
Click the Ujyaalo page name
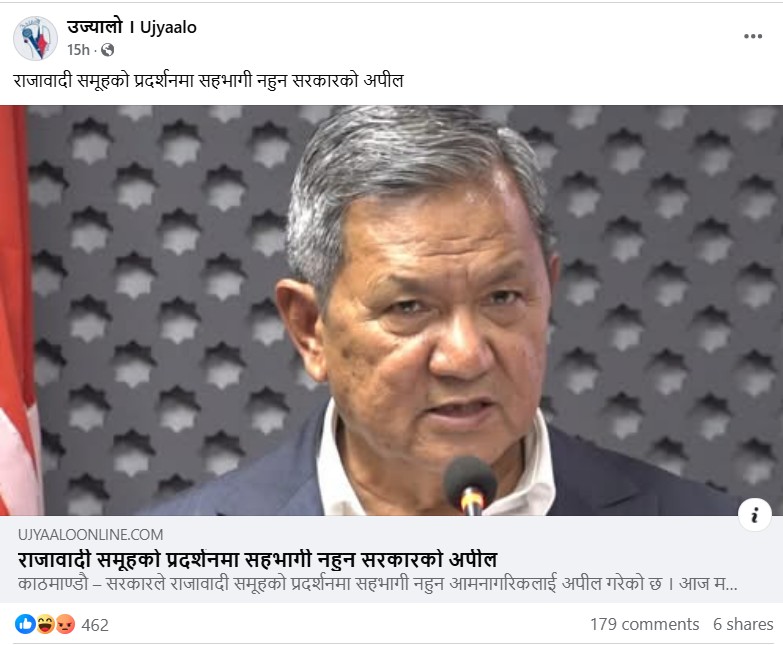pos(132,27)
